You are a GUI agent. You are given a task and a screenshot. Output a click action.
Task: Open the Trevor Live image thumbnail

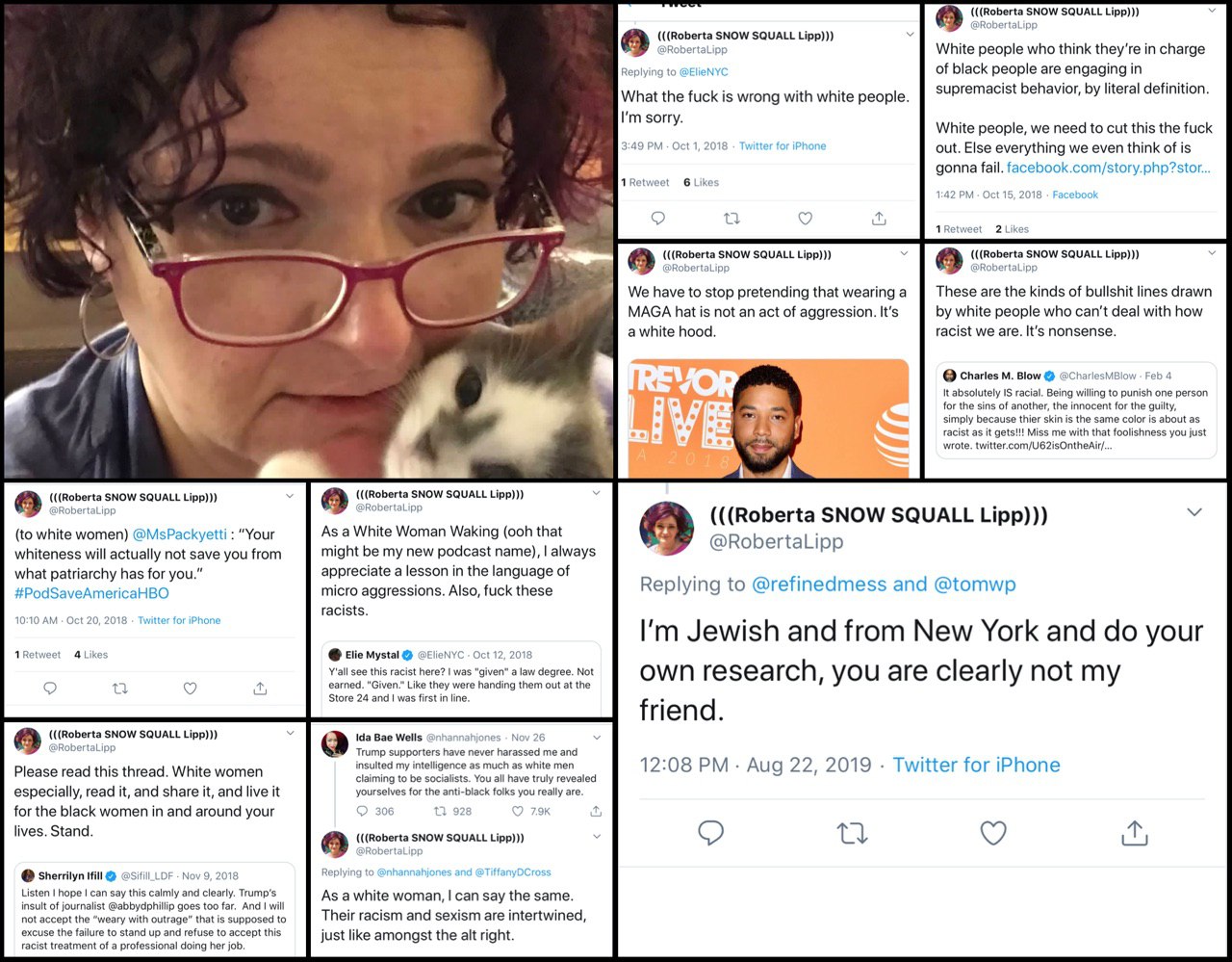768,418
